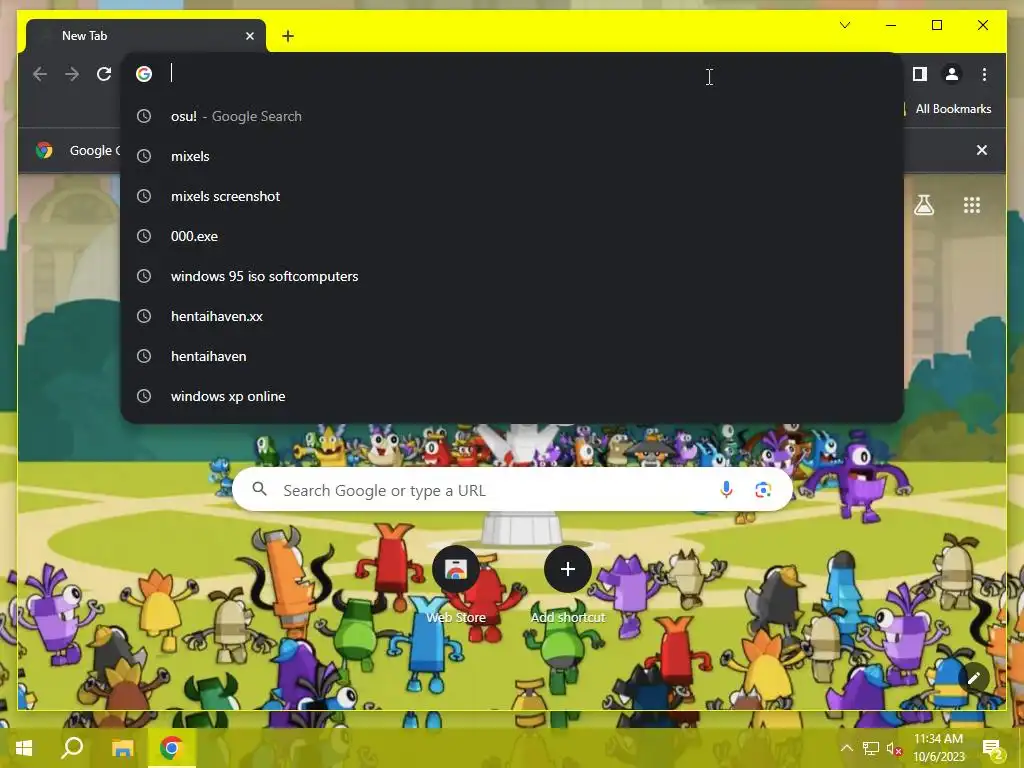1024x768 pixels.
Task: Select windows xp online suggestion
Action: (x=511, y=396)
